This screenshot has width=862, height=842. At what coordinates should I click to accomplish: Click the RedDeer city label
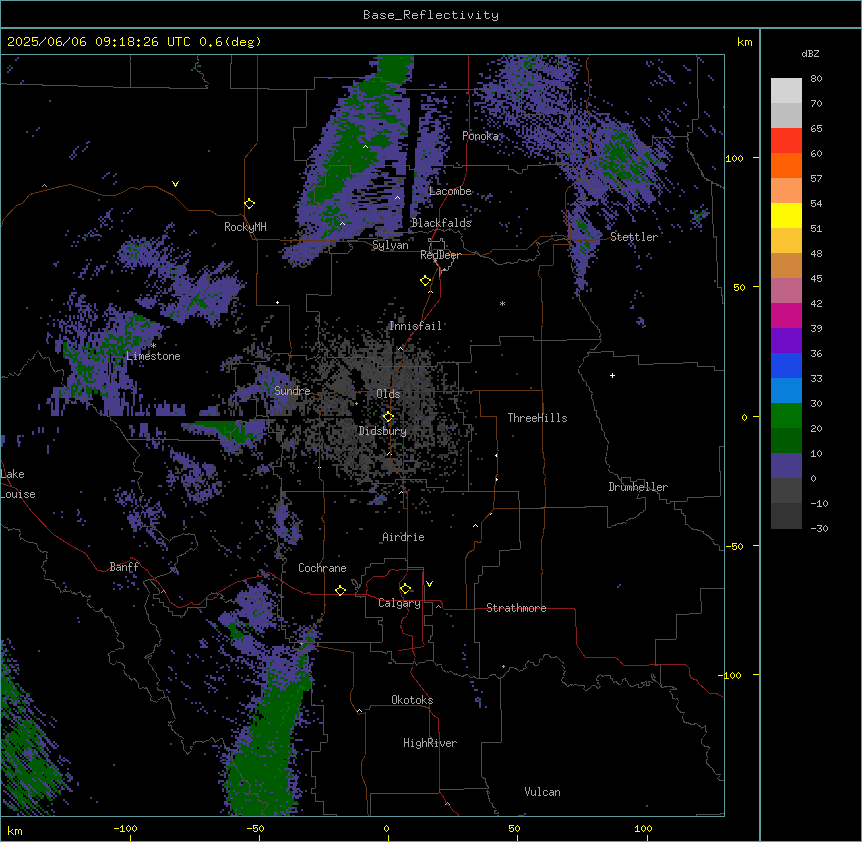[x=441, y=255]
